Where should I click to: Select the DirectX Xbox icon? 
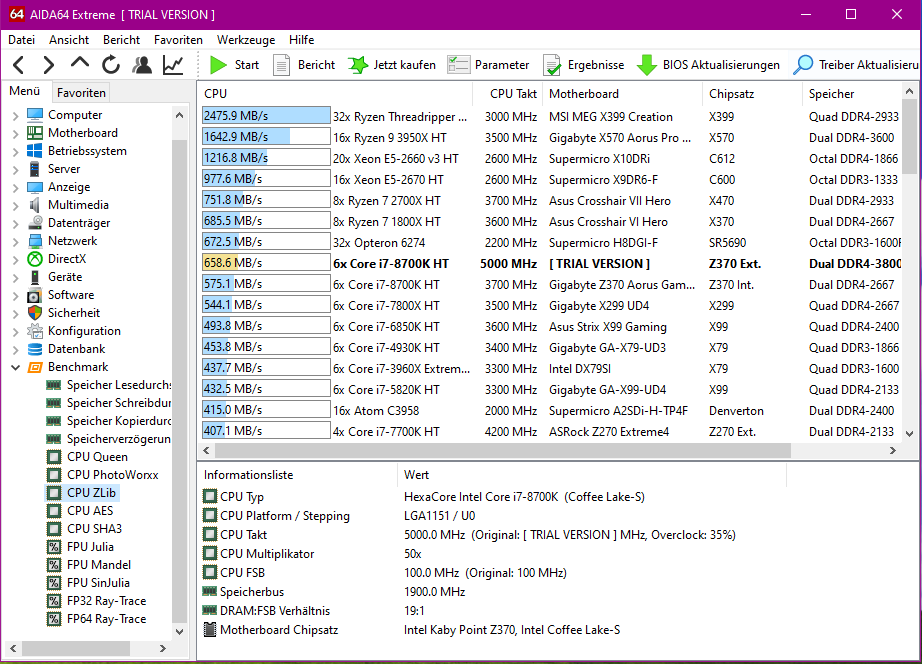coord(35,259)
